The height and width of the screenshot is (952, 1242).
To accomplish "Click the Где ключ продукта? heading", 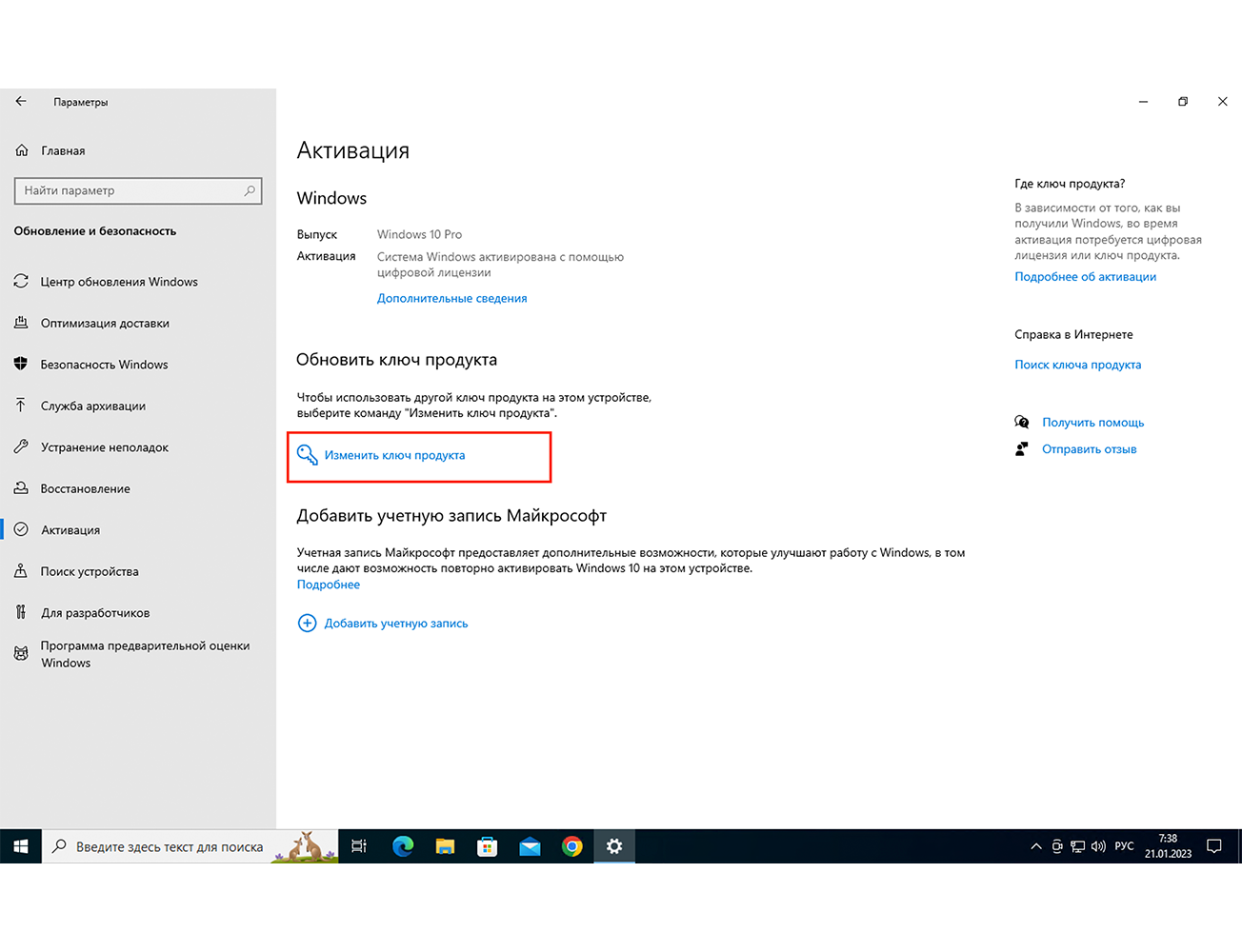I will click(1070, 184).
